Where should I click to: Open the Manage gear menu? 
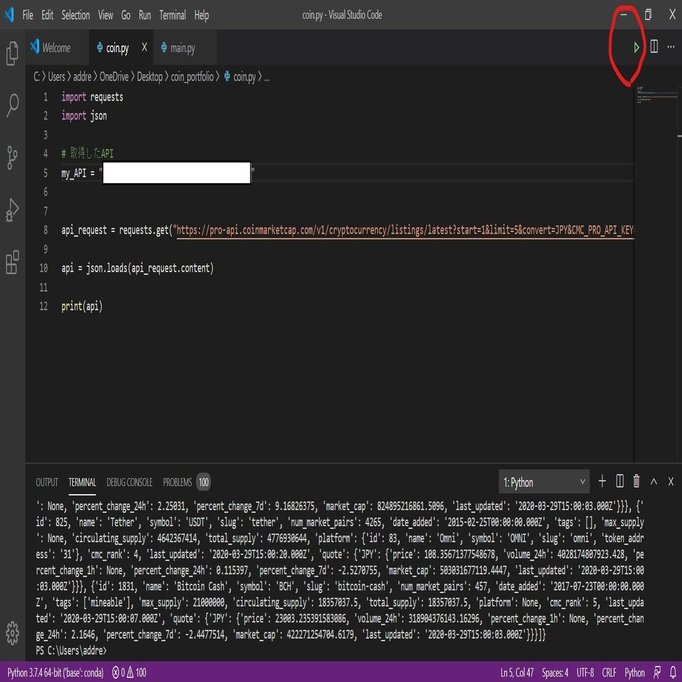[12, 632]
